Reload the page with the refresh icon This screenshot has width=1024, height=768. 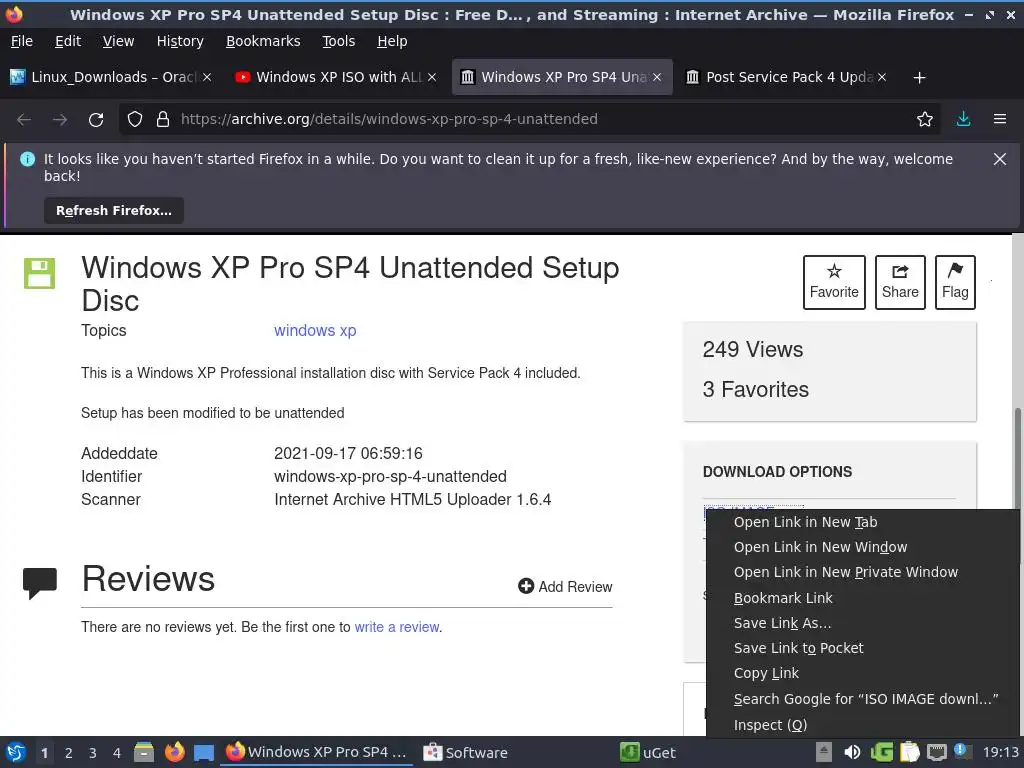pos(96,120)
